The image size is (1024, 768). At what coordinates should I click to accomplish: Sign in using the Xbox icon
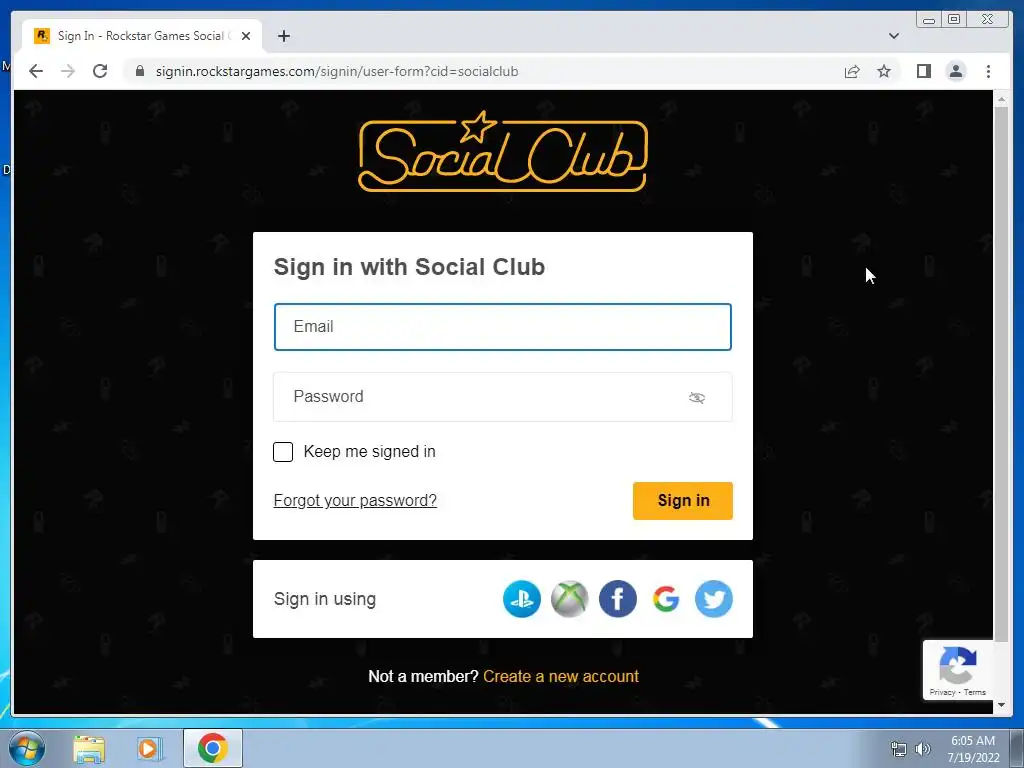click(x=569, y=599)
